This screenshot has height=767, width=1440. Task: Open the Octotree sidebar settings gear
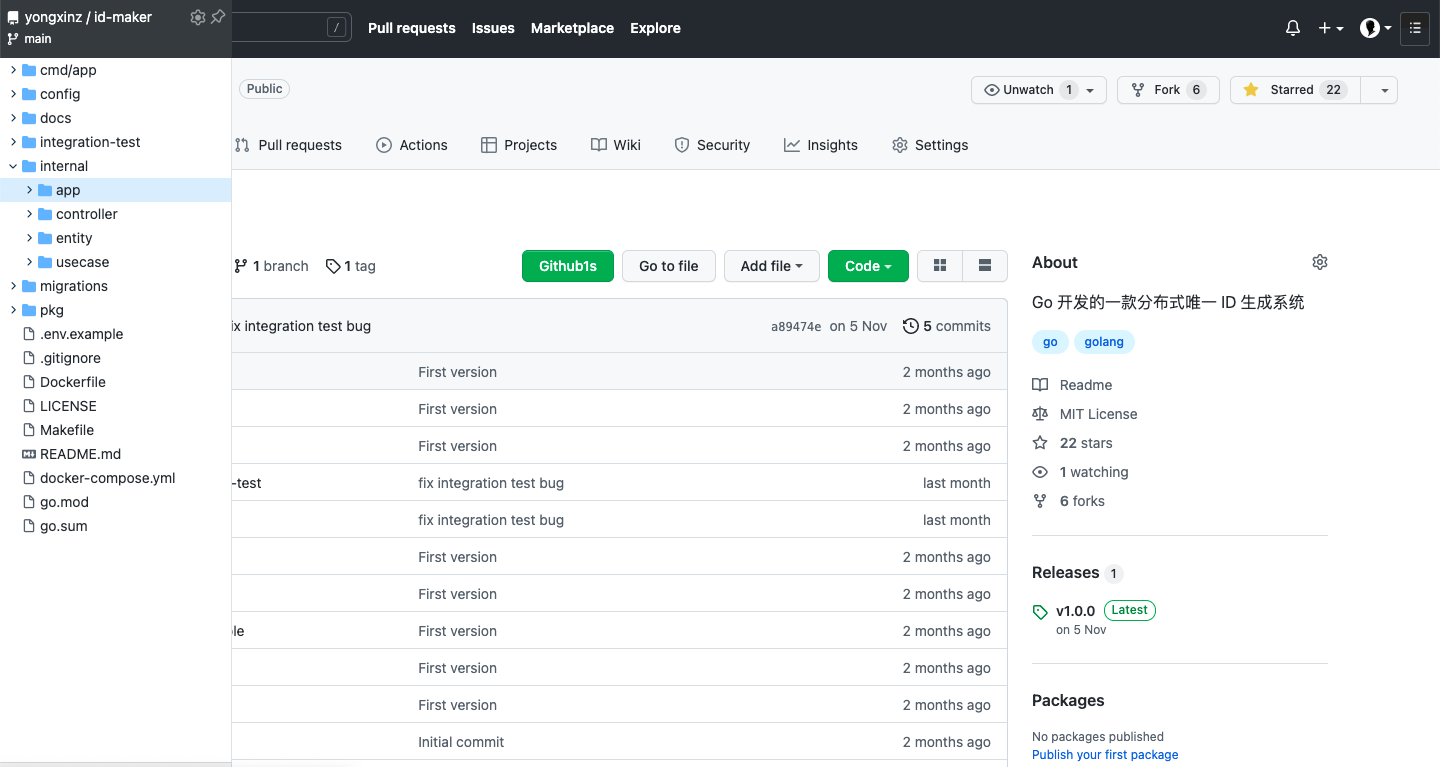[197, 17]
